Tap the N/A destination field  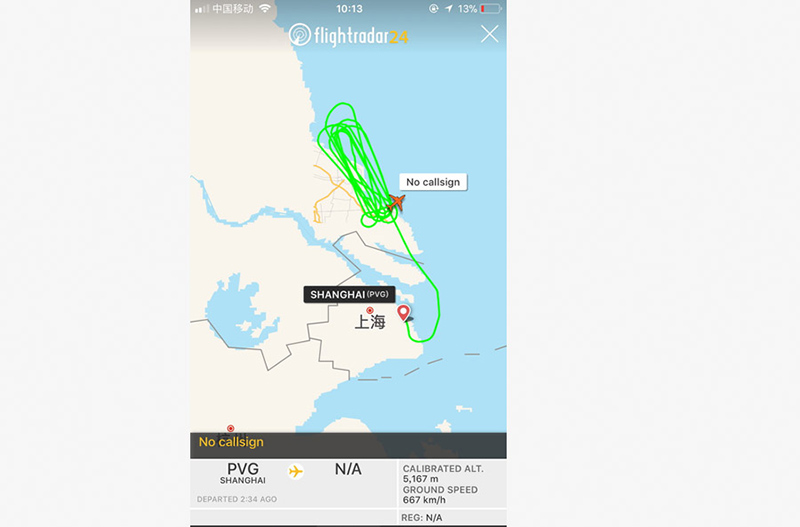tap(348, 469)
